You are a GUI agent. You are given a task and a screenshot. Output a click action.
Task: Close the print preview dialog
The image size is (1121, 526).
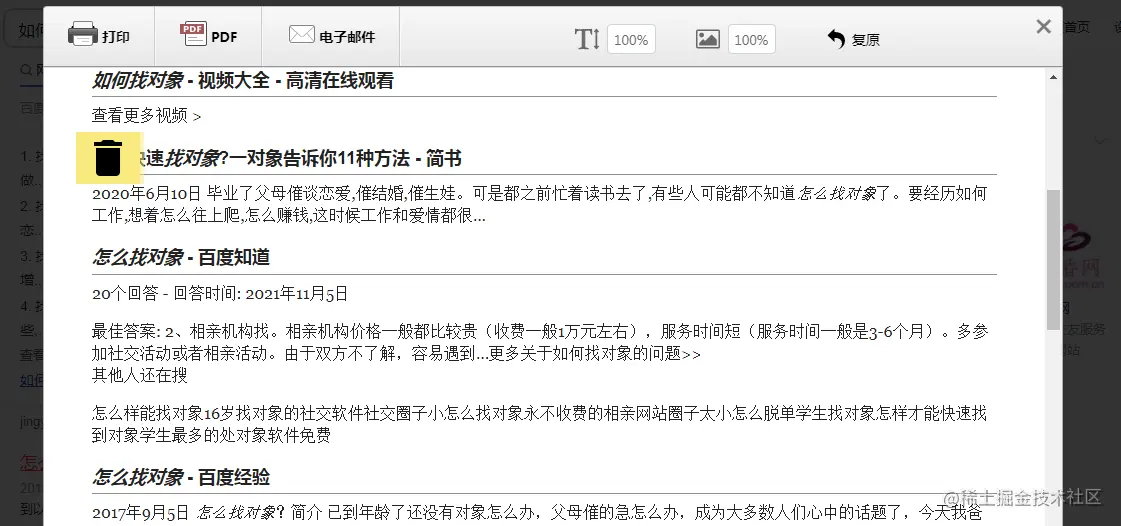click(1044, 26)
